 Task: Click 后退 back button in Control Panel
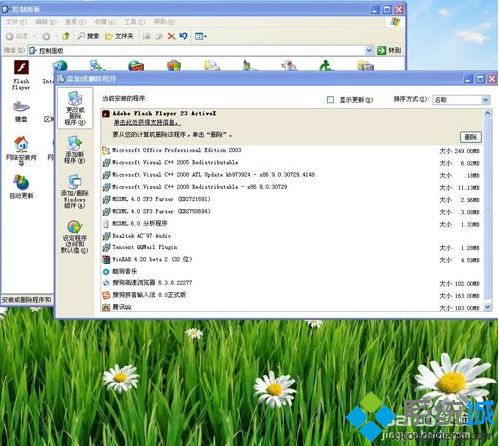[17, 36]
